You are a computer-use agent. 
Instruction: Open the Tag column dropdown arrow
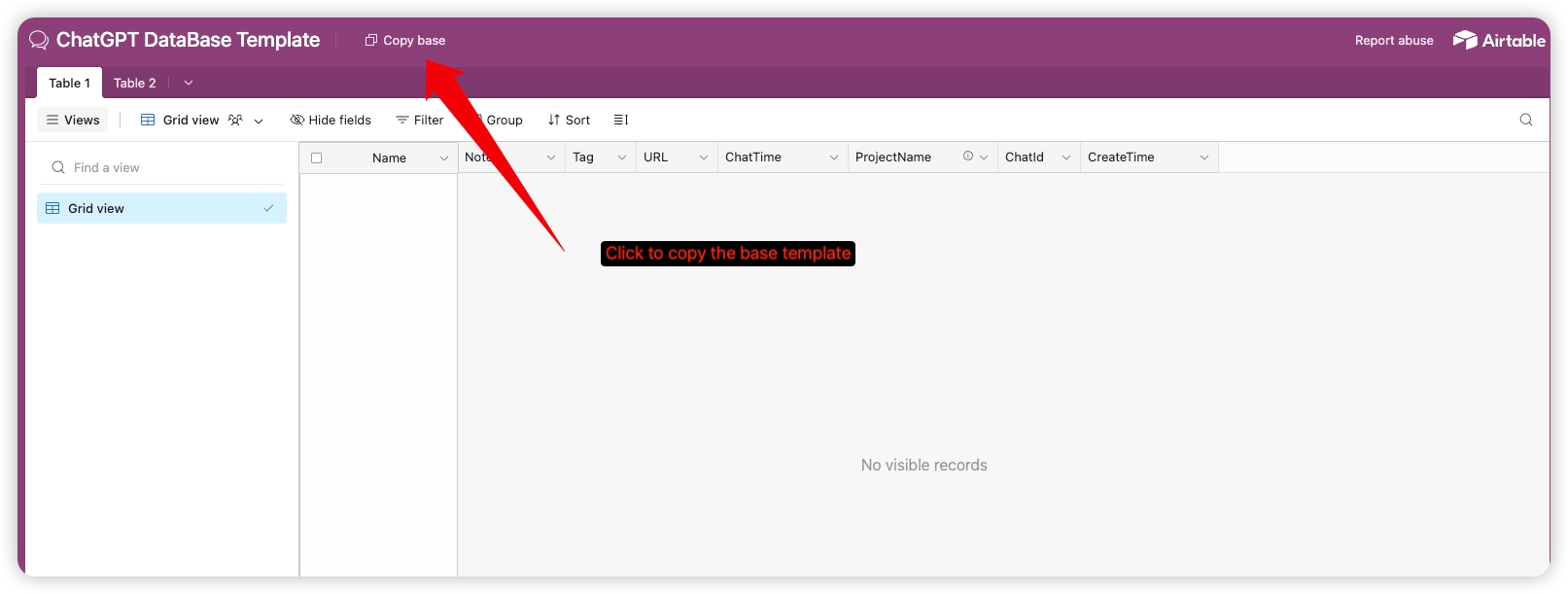pyautogui.click(x=622, y=157)
